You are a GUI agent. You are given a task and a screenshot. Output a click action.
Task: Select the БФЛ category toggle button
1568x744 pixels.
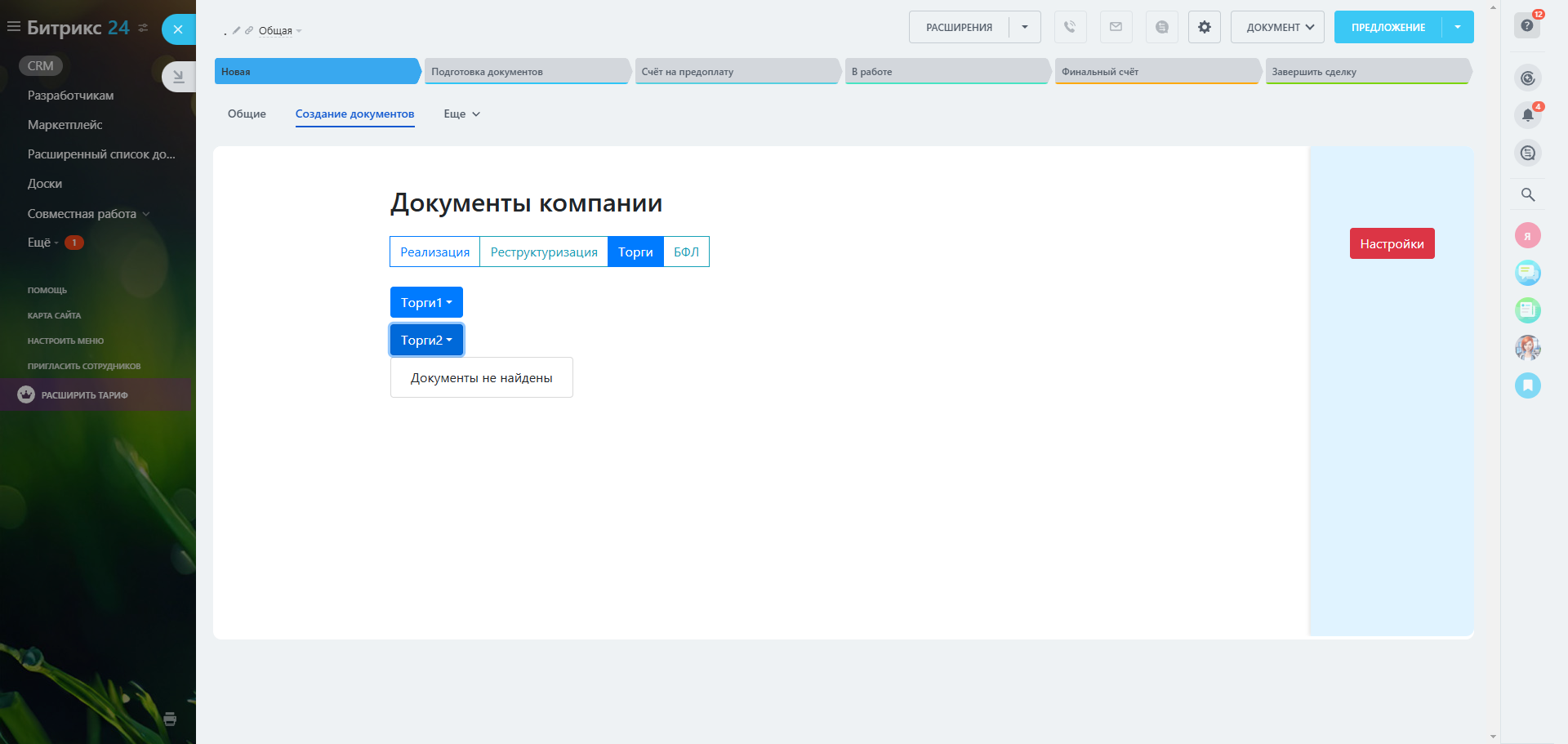click(x=686, y=252)
